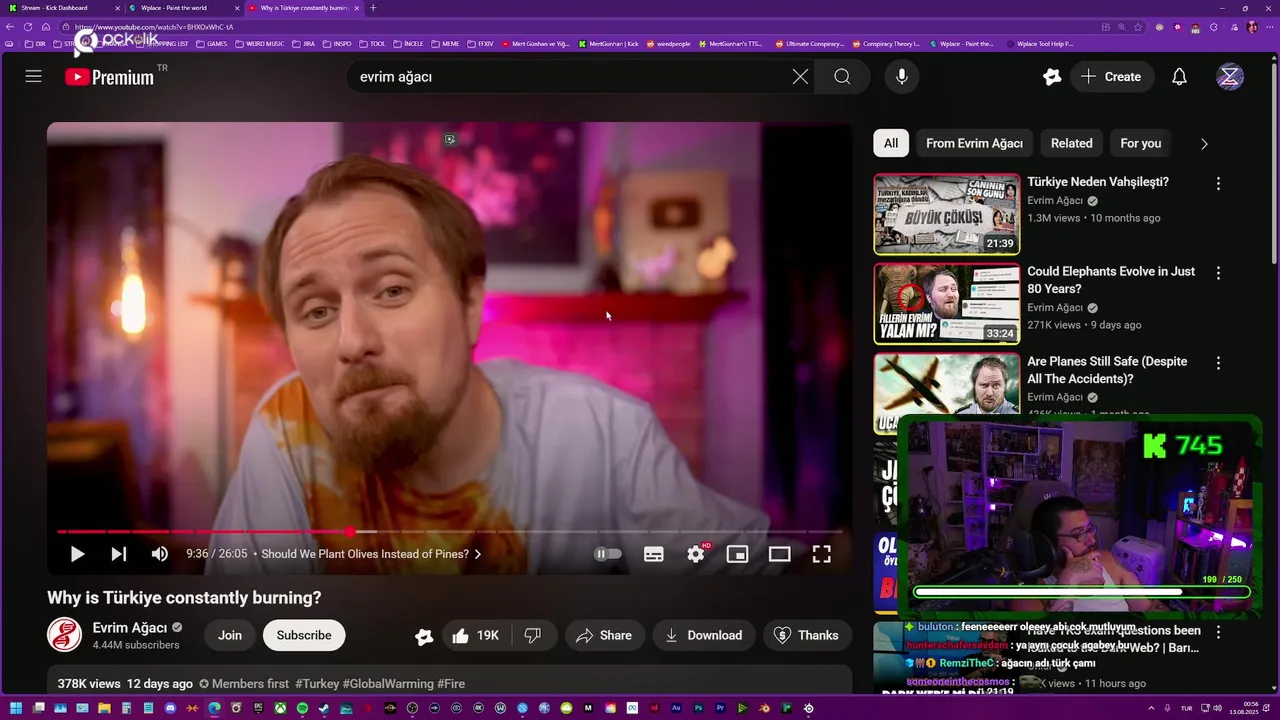Open the sparkle Ask icon beside Create

[1051, 76]
